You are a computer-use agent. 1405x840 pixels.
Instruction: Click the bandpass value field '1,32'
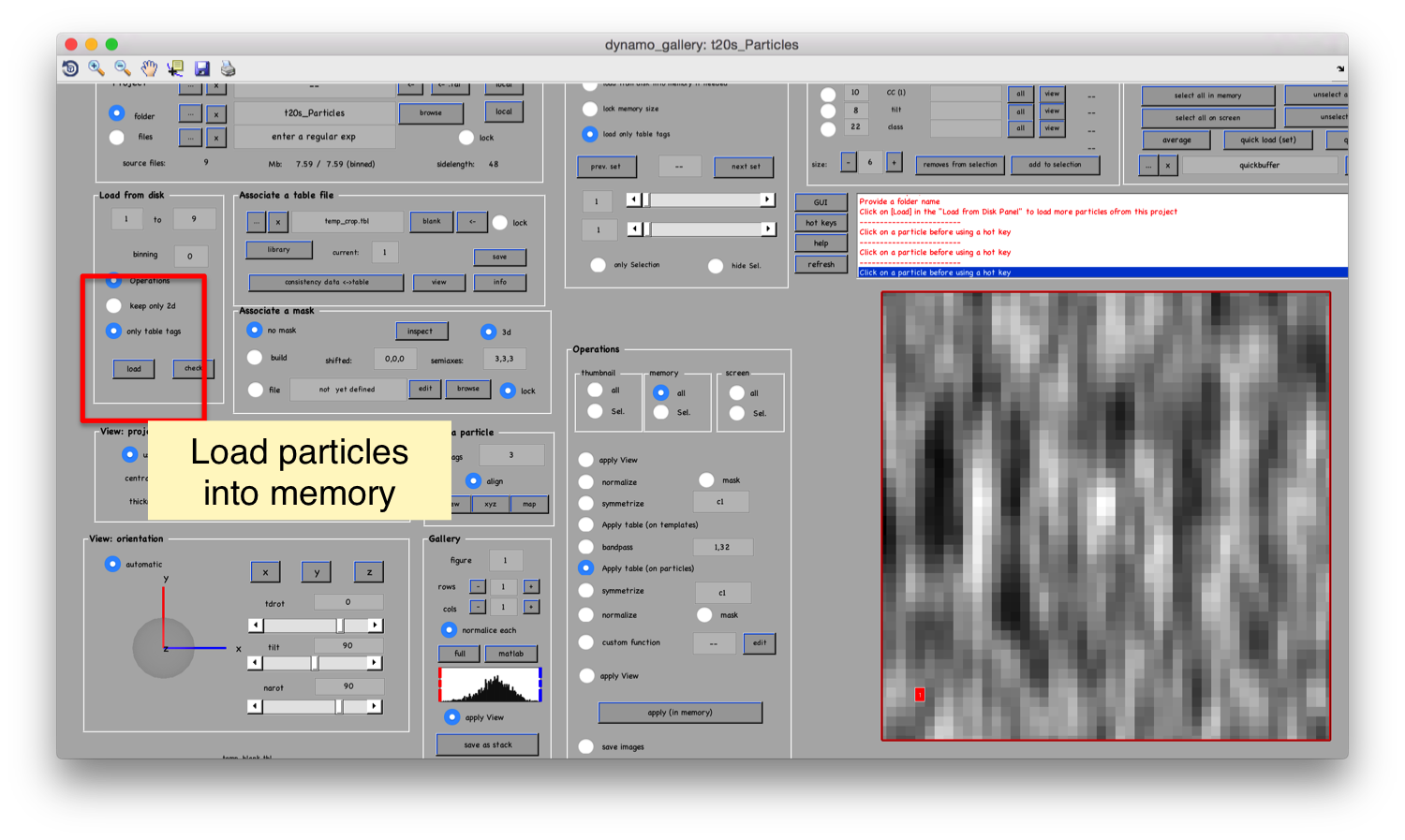click(722, 547)
